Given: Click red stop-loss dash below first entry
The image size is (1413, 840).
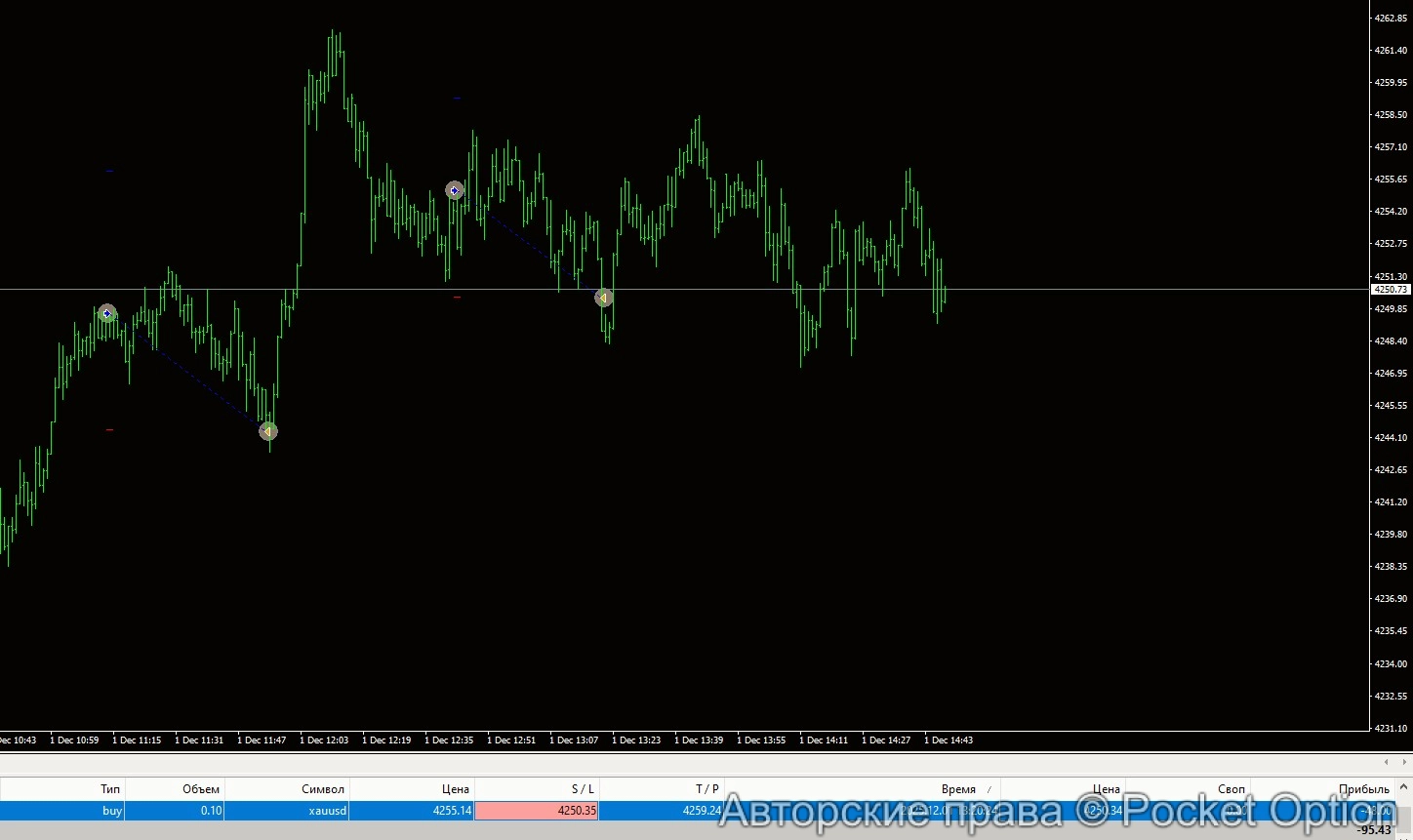Looking at the screenshot, I should [109, 429].
